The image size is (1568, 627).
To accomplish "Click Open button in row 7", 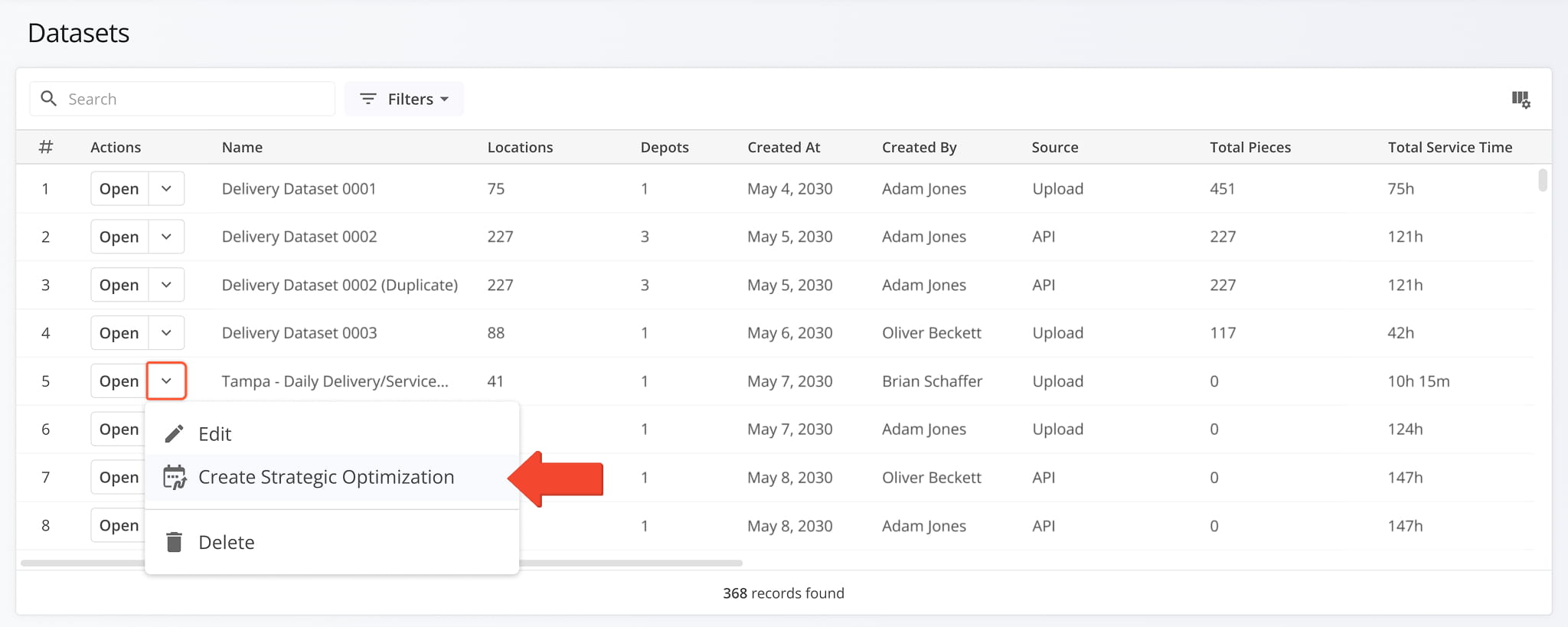I will point(119,478).
